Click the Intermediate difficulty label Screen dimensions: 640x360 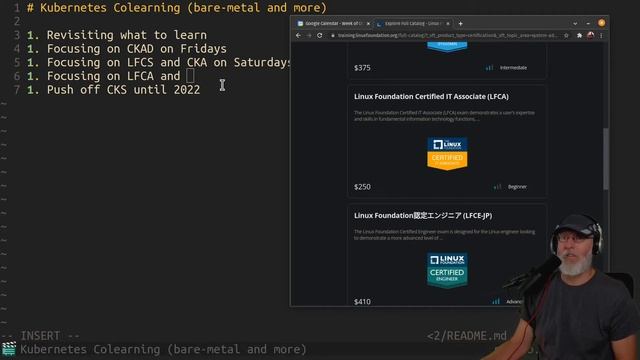(513, 68)
